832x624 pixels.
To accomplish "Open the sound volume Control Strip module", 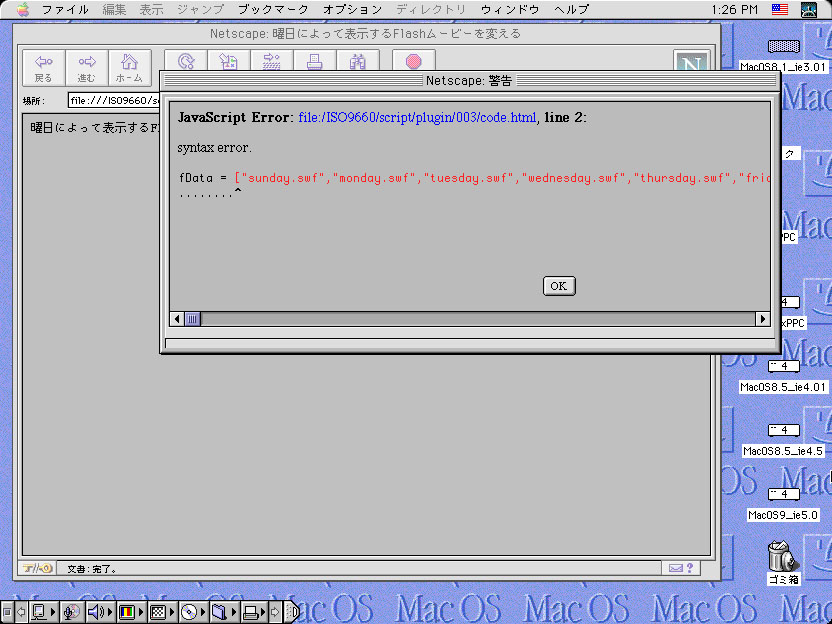I will tap(100, 612).
